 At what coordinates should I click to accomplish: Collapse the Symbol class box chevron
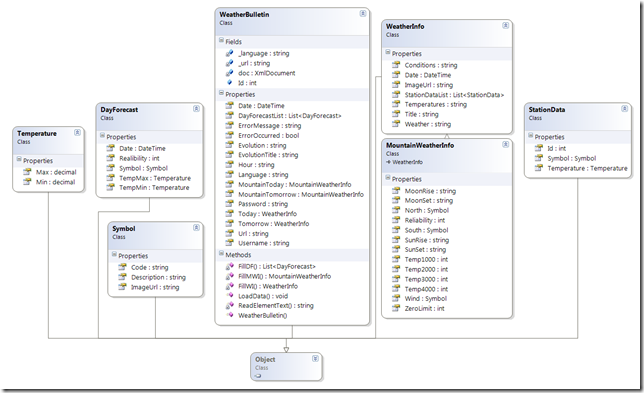pos(196,228)
